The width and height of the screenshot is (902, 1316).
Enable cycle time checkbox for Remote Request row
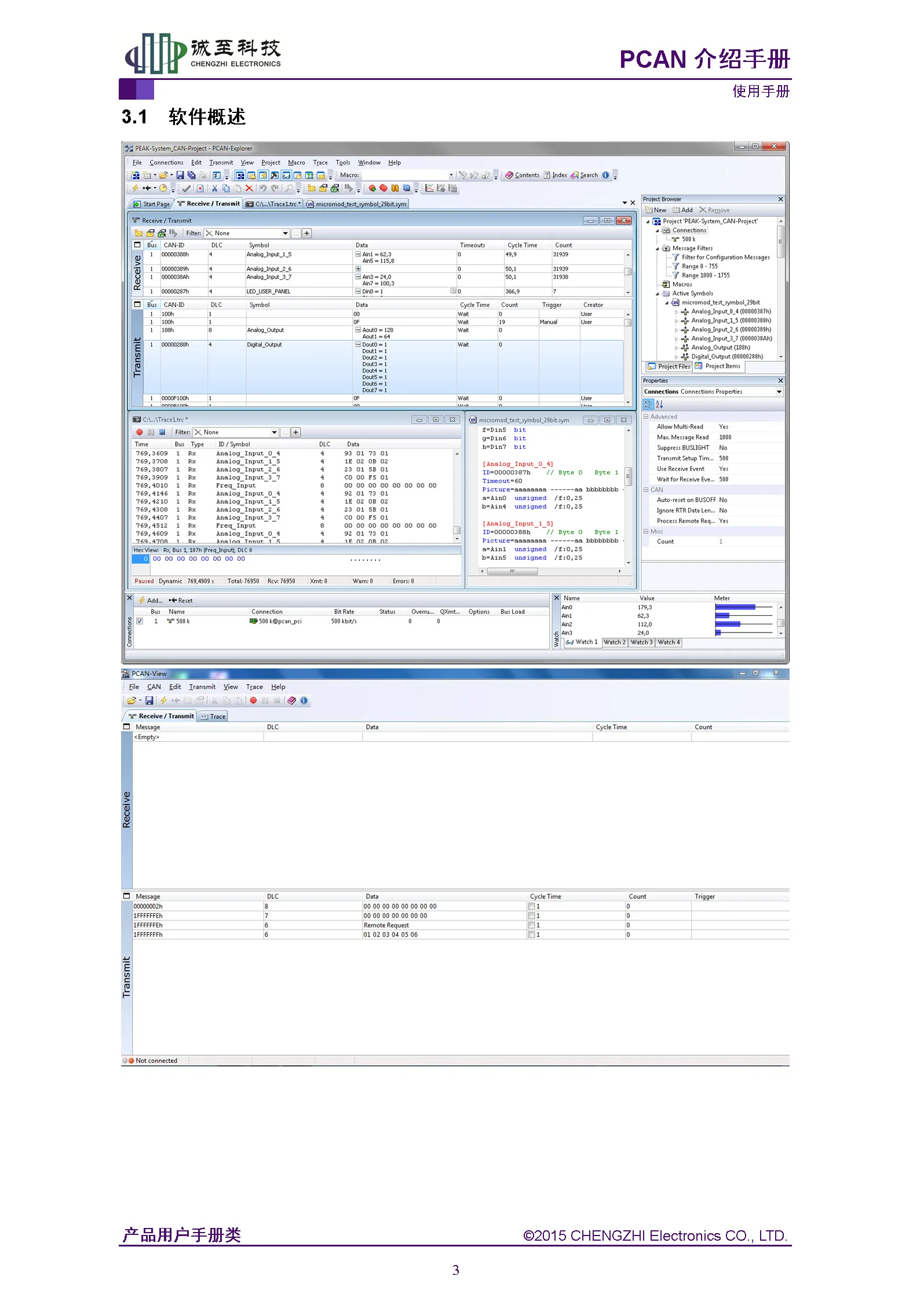tap(531, 926)
